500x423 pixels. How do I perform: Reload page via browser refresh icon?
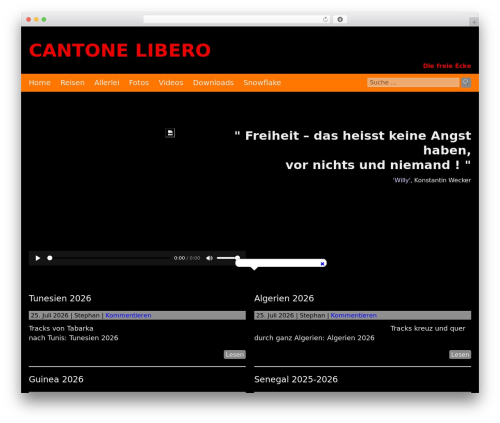[x=325, y=19]
